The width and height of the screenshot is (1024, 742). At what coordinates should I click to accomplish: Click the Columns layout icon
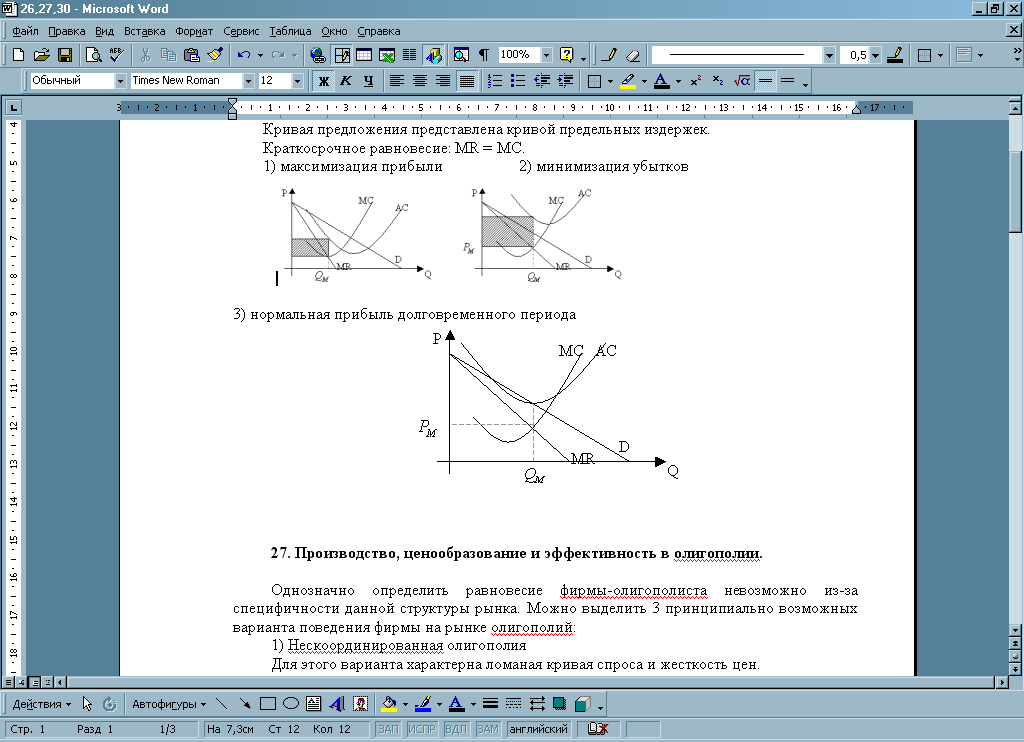(409, 55)
